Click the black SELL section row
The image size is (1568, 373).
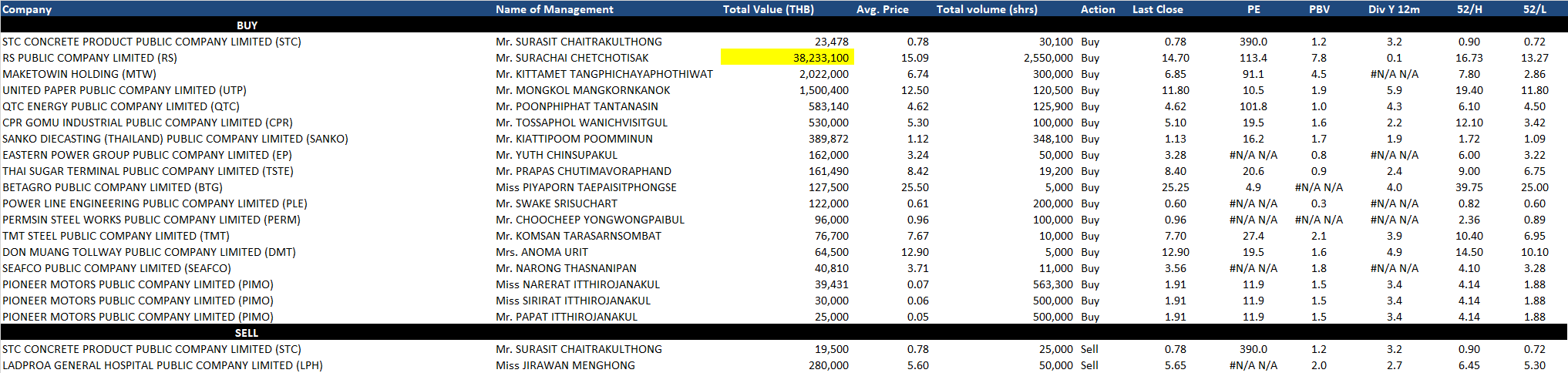coord(247,333)
